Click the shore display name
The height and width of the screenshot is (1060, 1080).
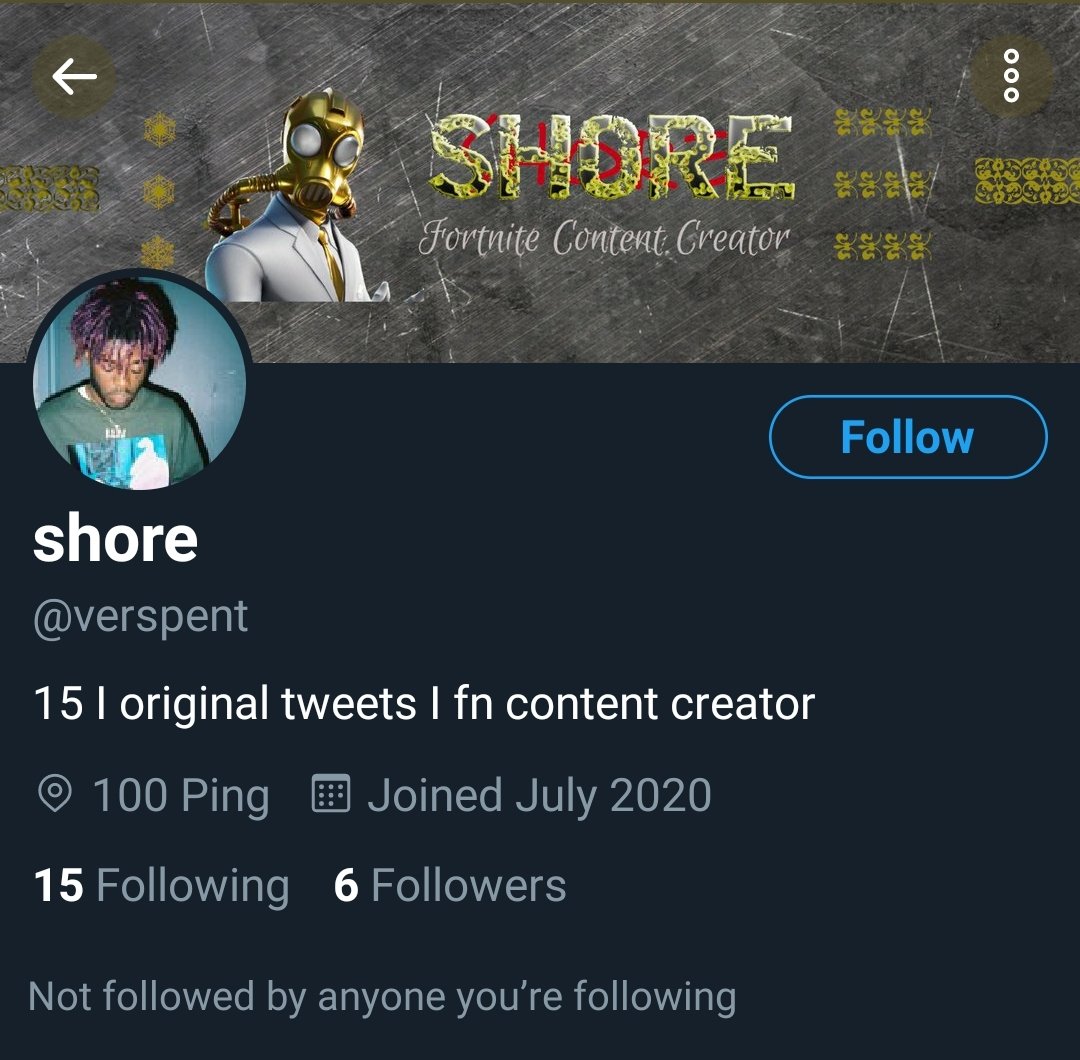115,540
